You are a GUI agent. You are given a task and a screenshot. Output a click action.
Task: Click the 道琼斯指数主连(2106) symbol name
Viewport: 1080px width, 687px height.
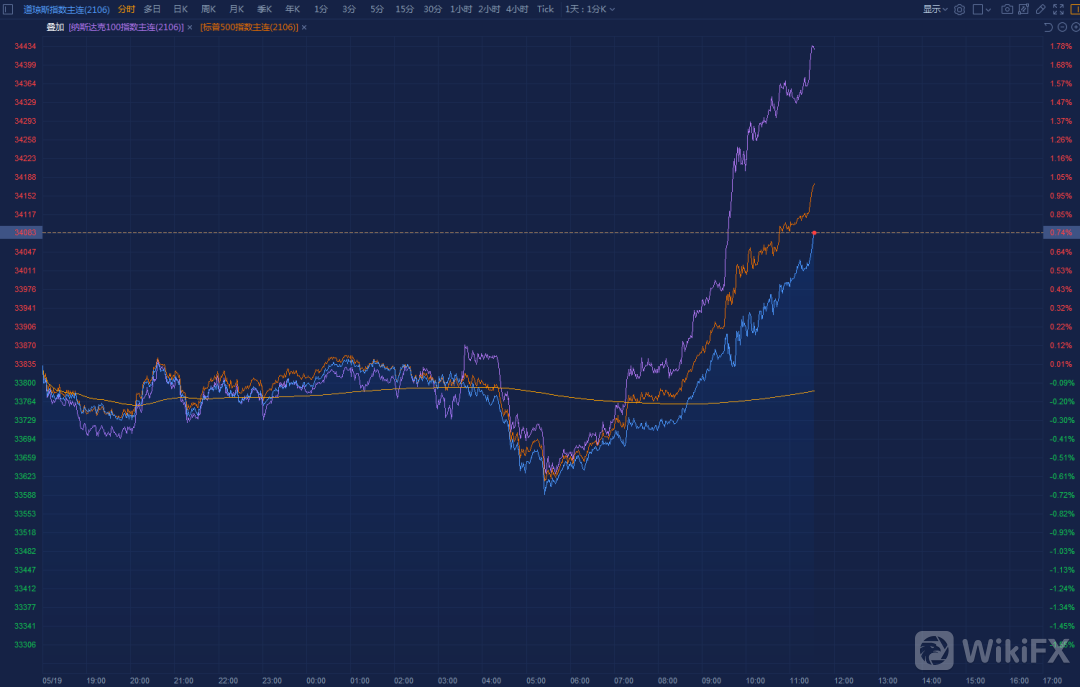(x=66, y=9)
